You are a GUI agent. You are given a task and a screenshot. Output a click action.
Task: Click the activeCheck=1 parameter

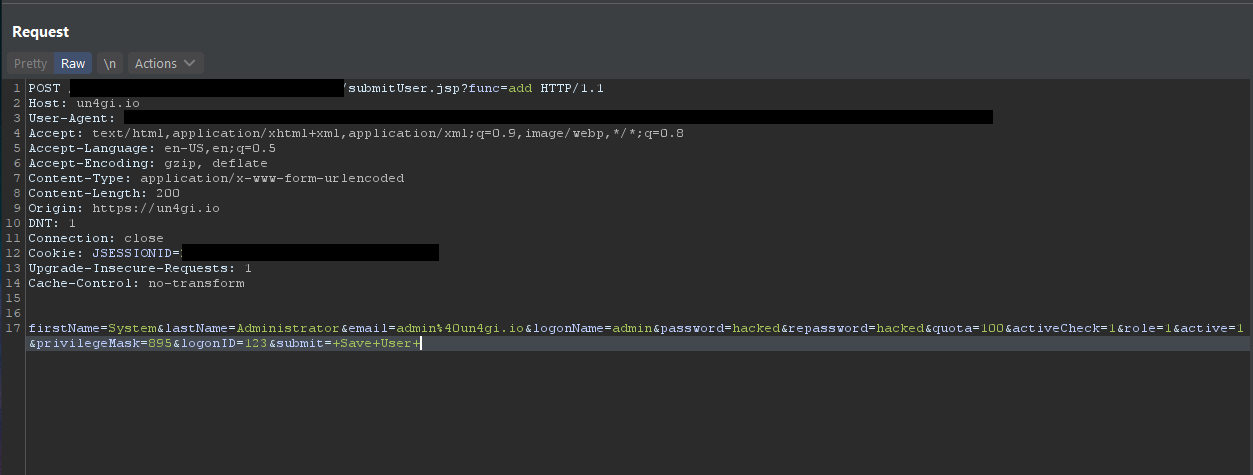[x=1064, y=328]
